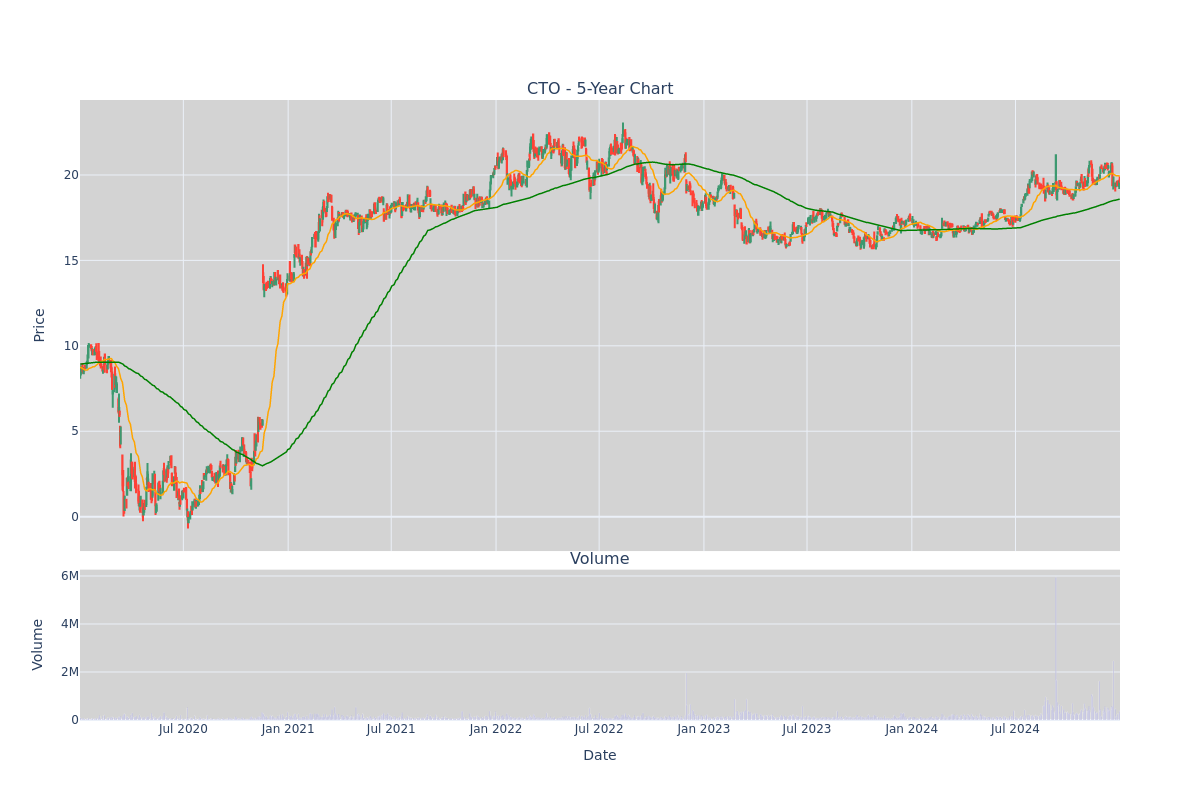
Task: Click the volume spike near December 2022
Action: tap(685, 696)
